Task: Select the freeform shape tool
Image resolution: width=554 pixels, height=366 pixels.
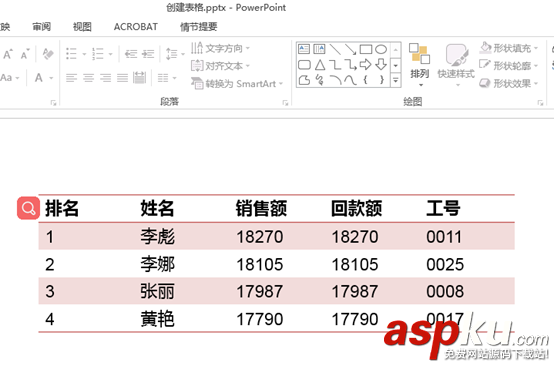Action: pyautogui.click(x=304, y=80)
